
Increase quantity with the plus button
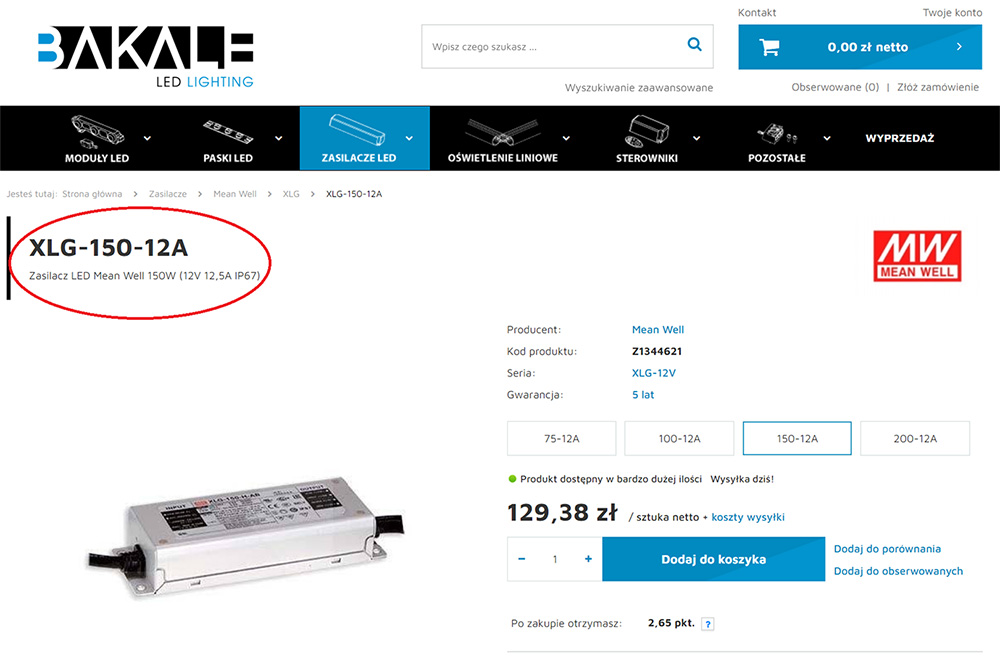588,559
